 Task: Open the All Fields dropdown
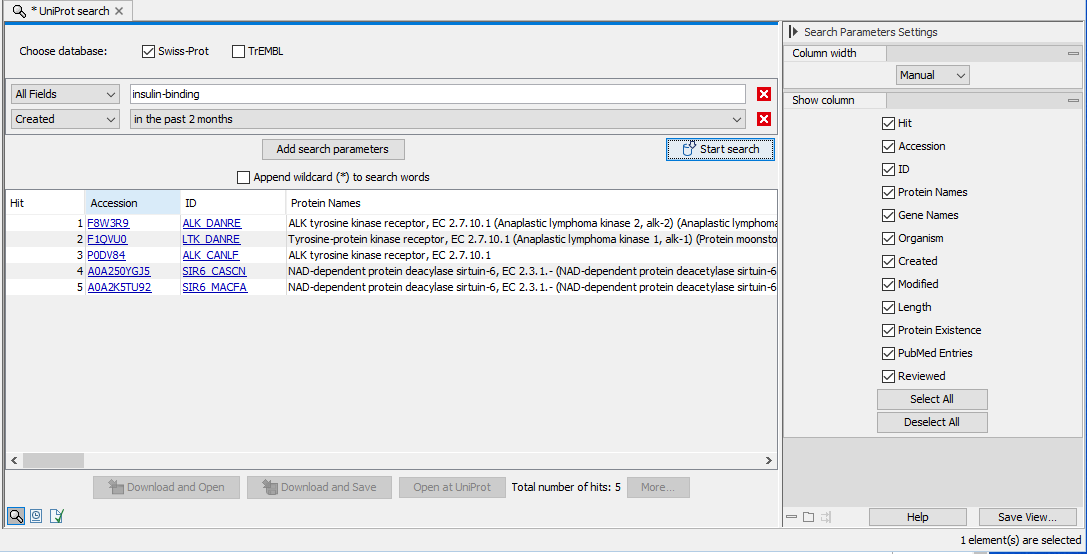[65, 94]
